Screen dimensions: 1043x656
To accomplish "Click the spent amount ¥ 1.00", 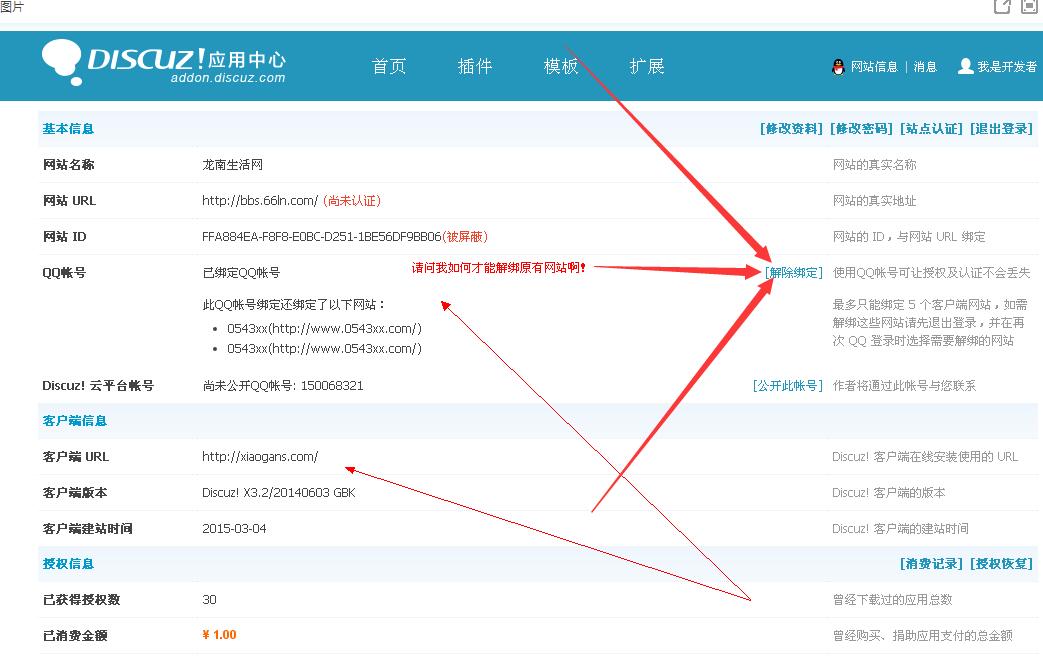I will click(220, 635).
